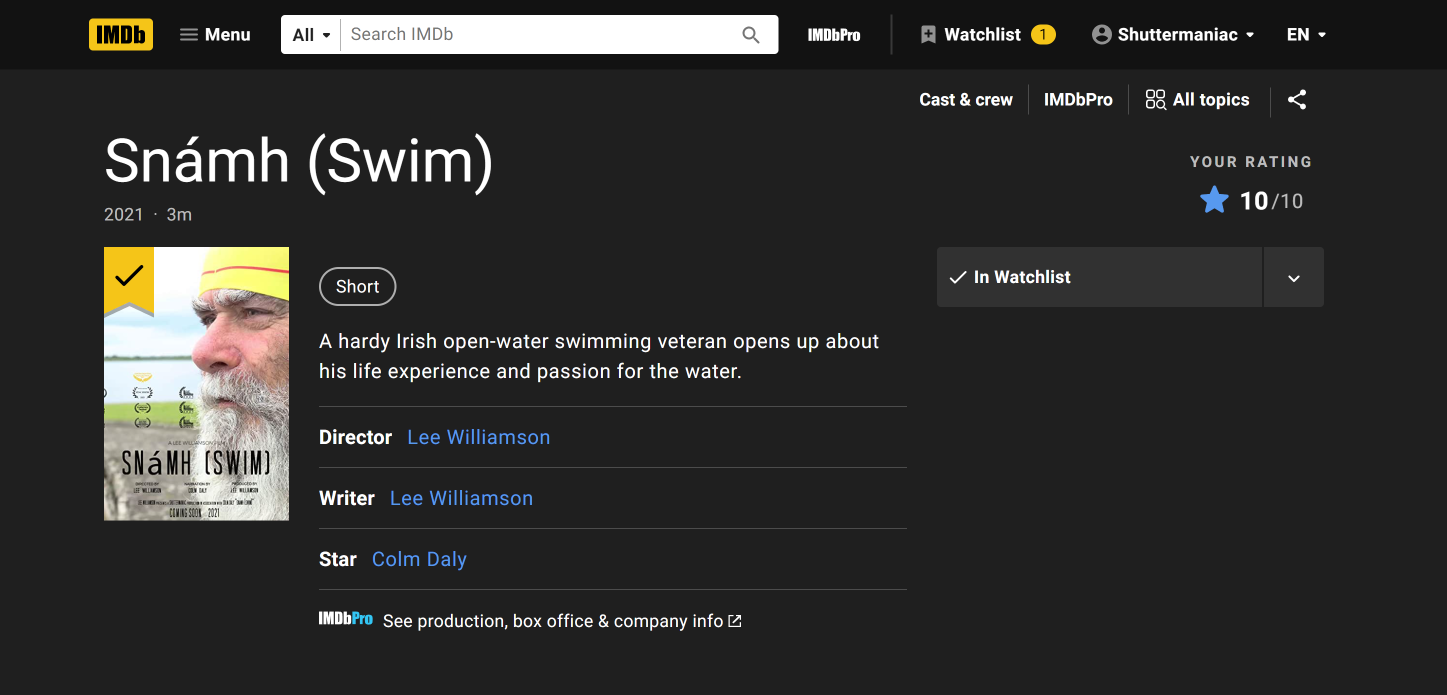Image resolution: width=1447 pixels, height=695 pixels.
Task: See production, box office & company info
Action: coord(552,621)
